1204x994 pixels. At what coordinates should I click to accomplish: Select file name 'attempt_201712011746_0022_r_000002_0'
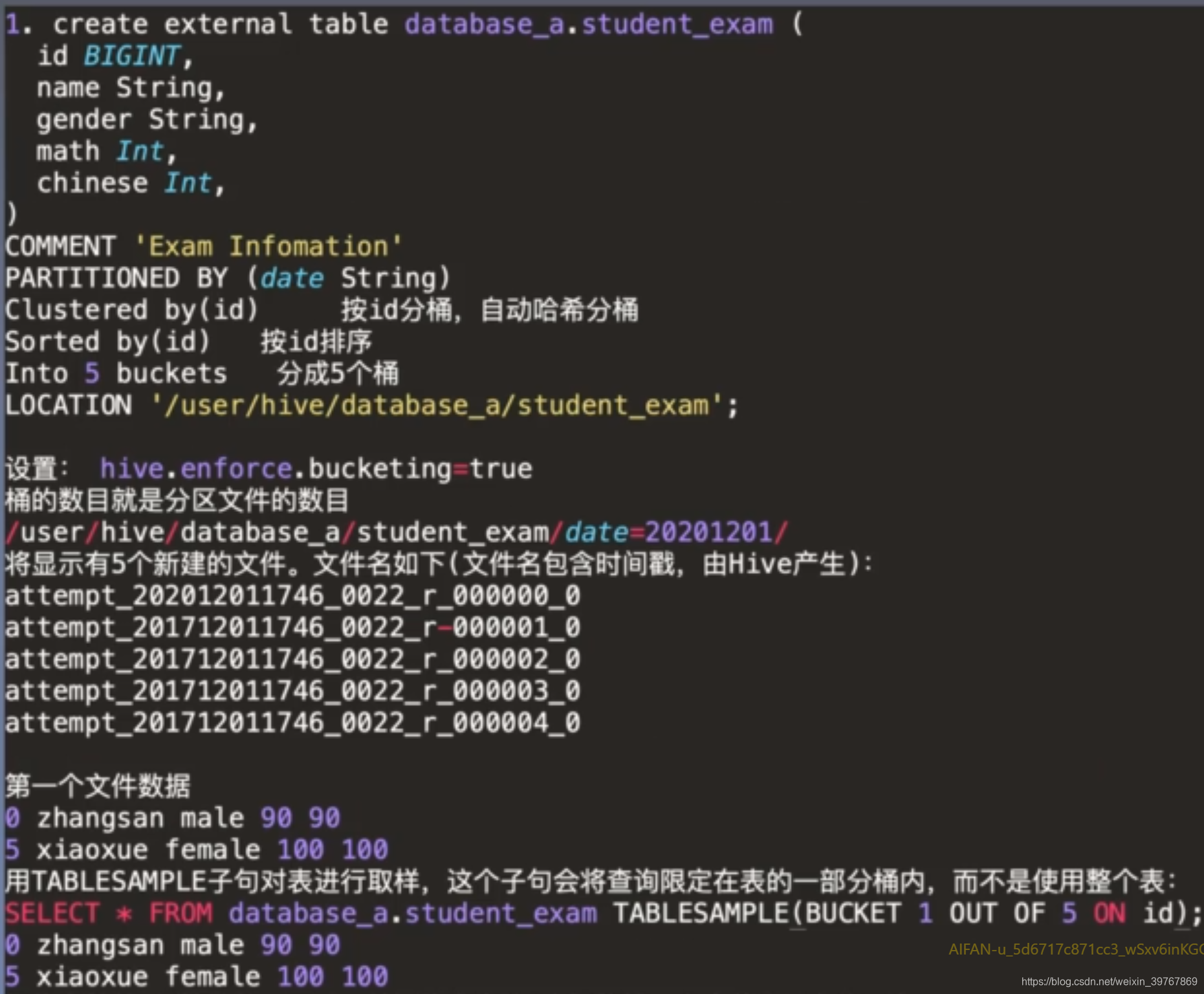coord(292,659)
